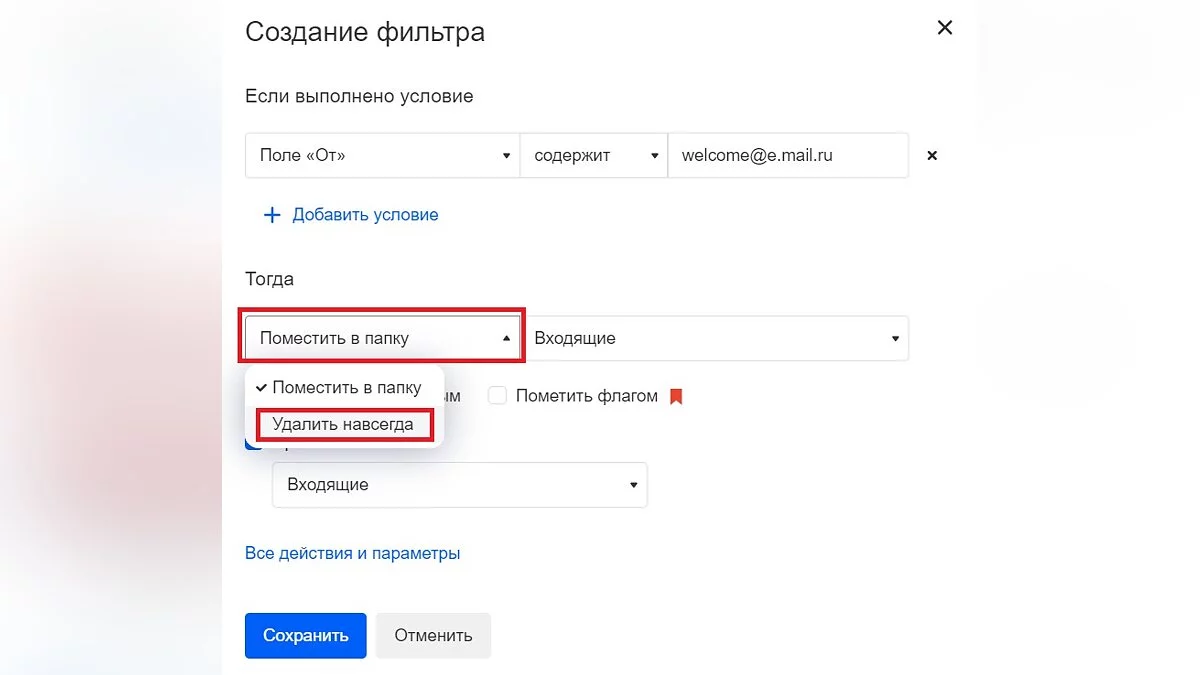The height and width of the screenshot is (675, 1200).
Task: Remove the condition using the small x icon
Action: pos(932,156)
